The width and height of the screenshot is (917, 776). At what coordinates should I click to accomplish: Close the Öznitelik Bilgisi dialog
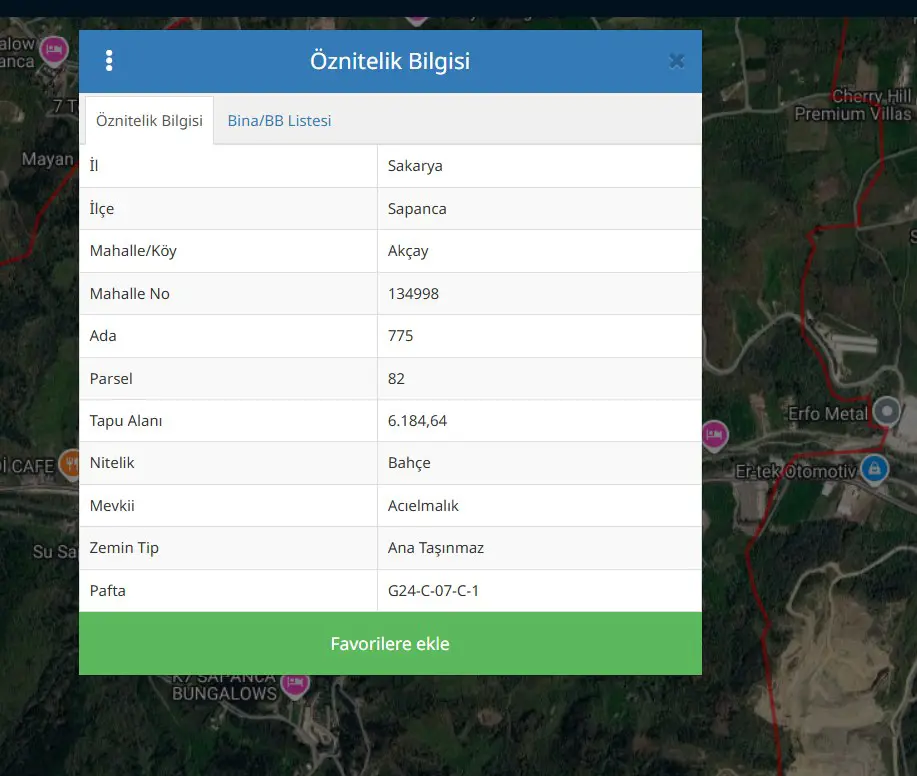(677, 61)
